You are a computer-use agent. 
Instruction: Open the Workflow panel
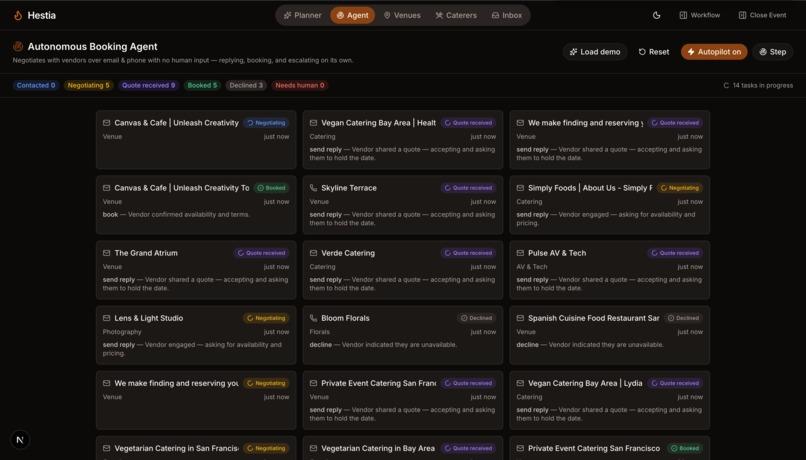click(x=700, y=15)
